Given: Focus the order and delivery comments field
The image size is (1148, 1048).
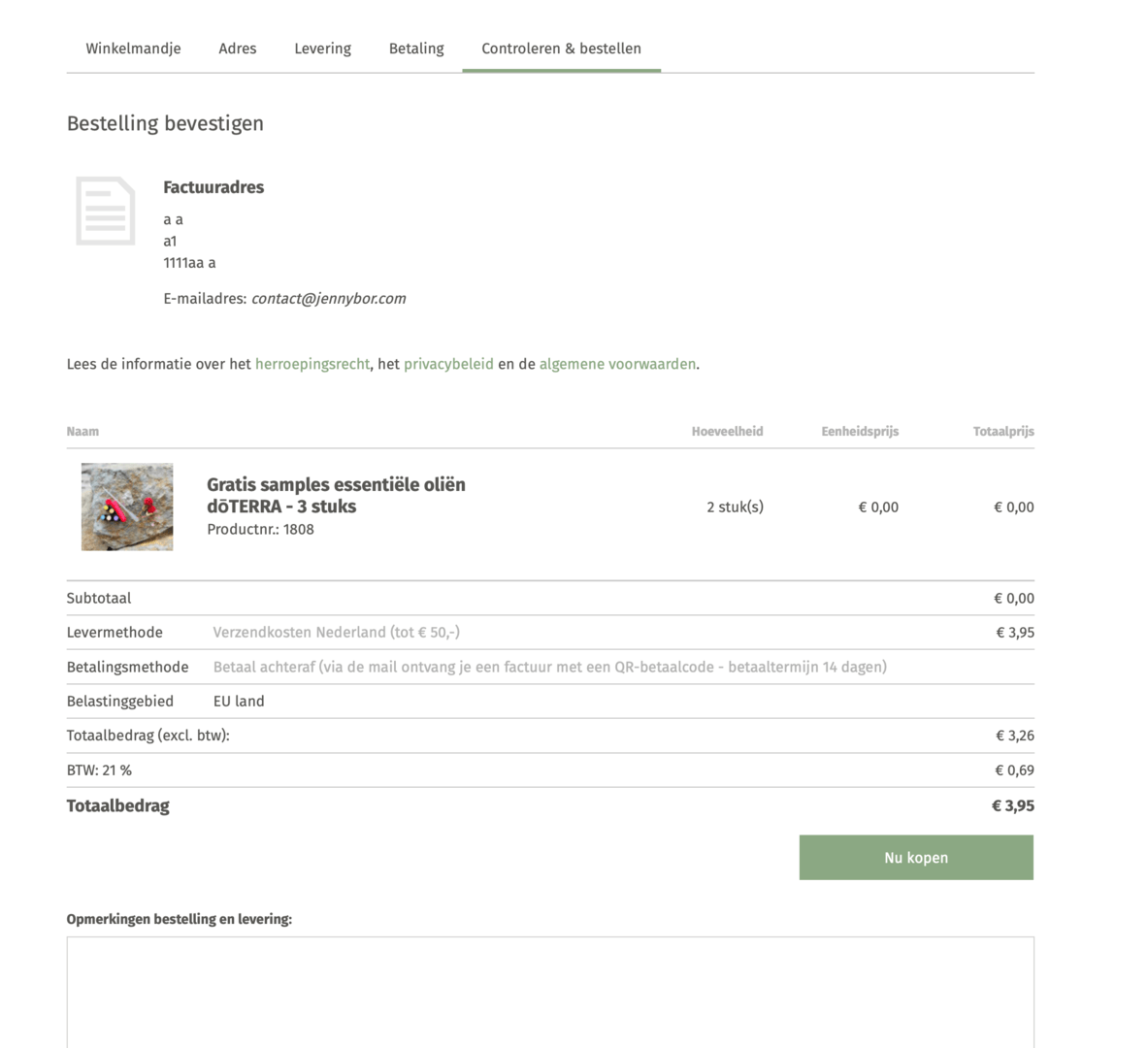Looking at the screenshot, I should click(550, 990).
